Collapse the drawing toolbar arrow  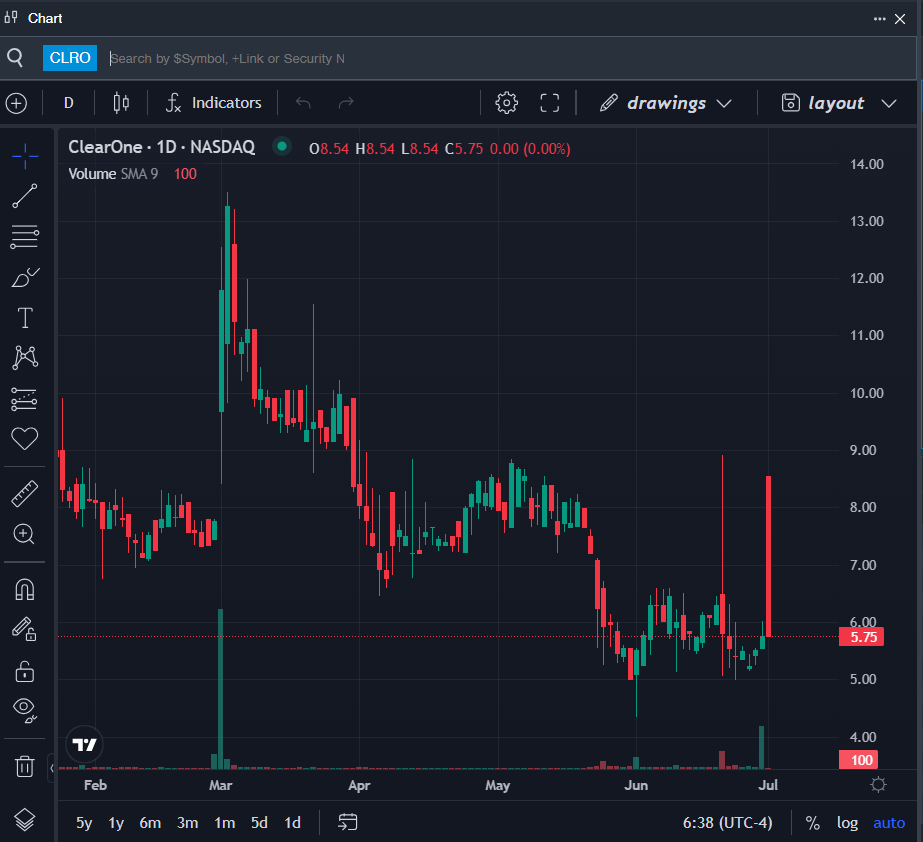[51, 768]
